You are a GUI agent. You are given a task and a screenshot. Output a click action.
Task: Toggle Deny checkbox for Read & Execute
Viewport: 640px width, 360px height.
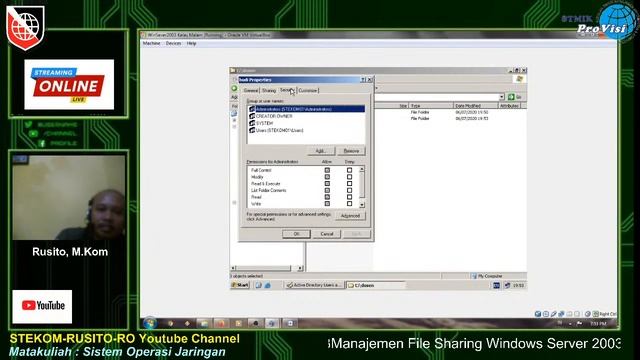(x=349, y=184)
